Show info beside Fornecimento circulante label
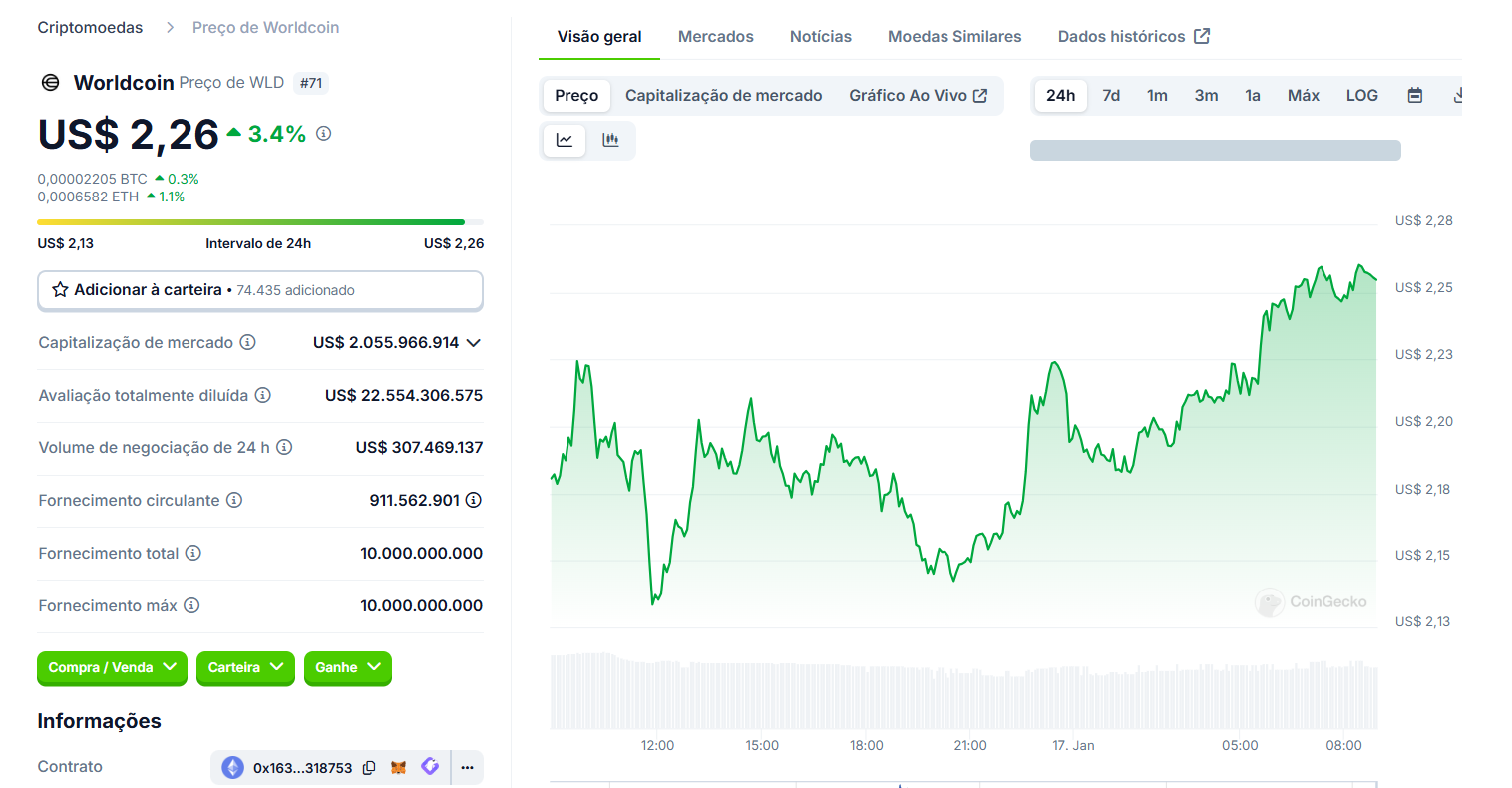Viewport: 1512px width, 788px height. (234, 500)
